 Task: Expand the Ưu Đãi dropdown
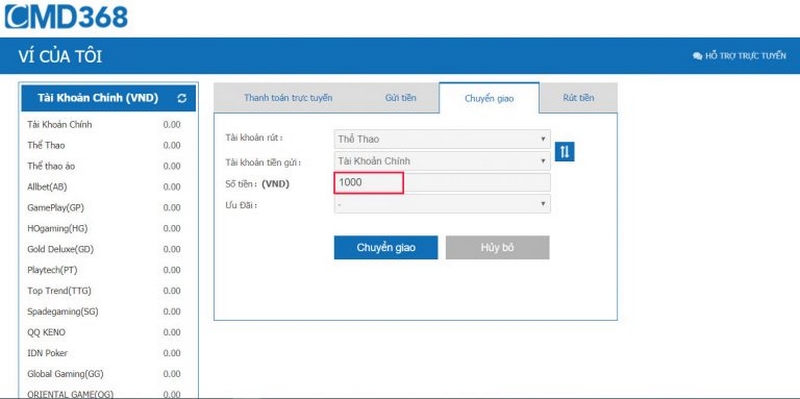[442, 204]
